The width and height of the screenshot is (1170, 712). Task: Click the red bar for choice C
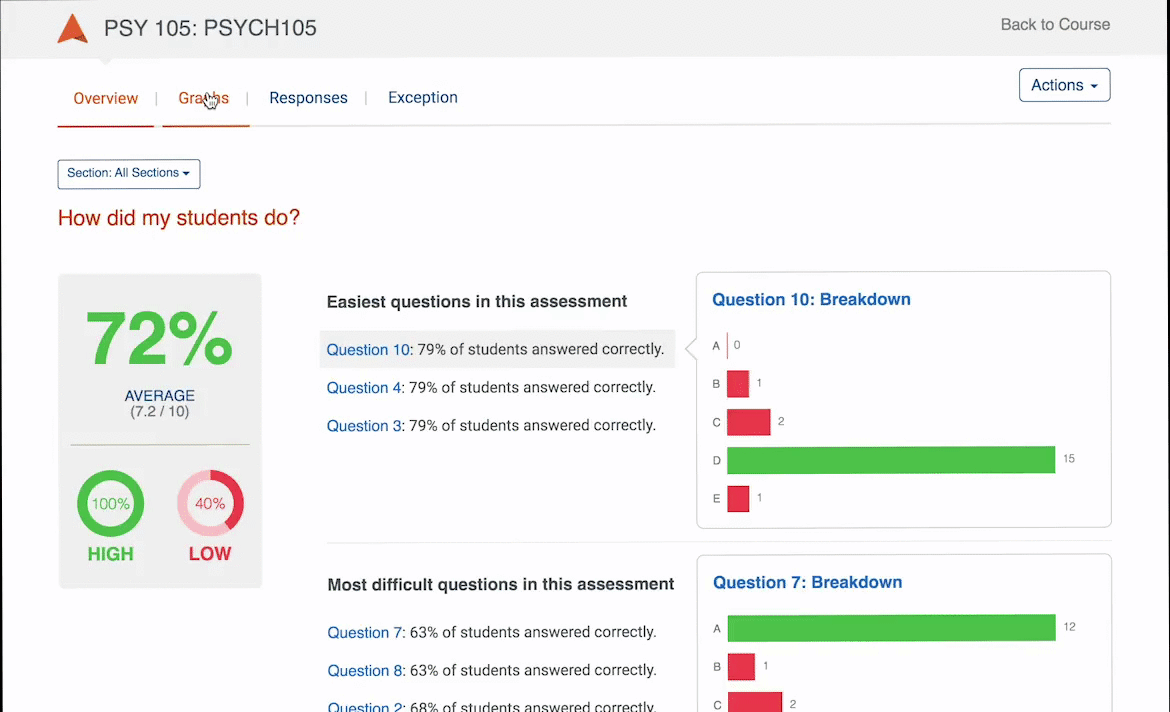(x=748, y=422)
